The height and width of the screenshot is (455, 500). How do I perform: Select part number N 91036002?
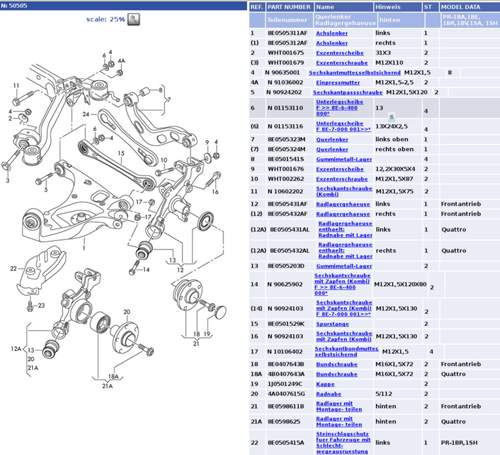285,83
